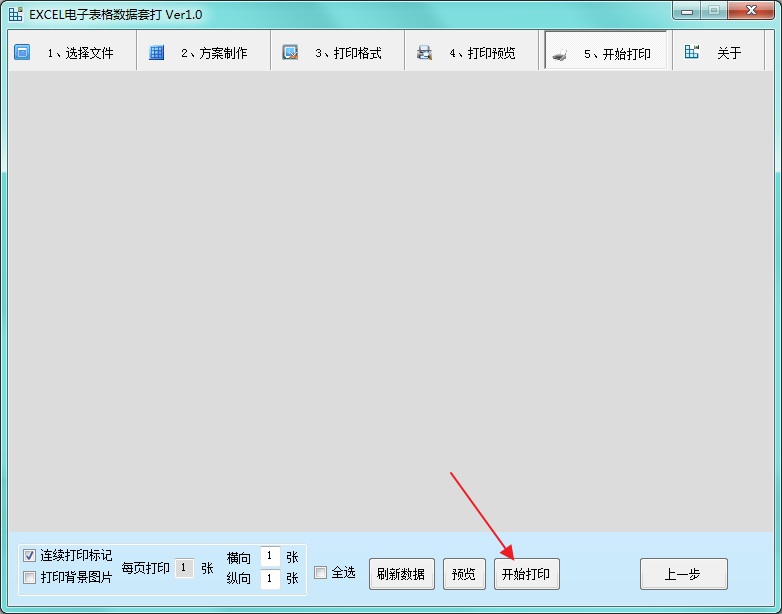
Task: Close the application window
Action: (x=751, y=10)
